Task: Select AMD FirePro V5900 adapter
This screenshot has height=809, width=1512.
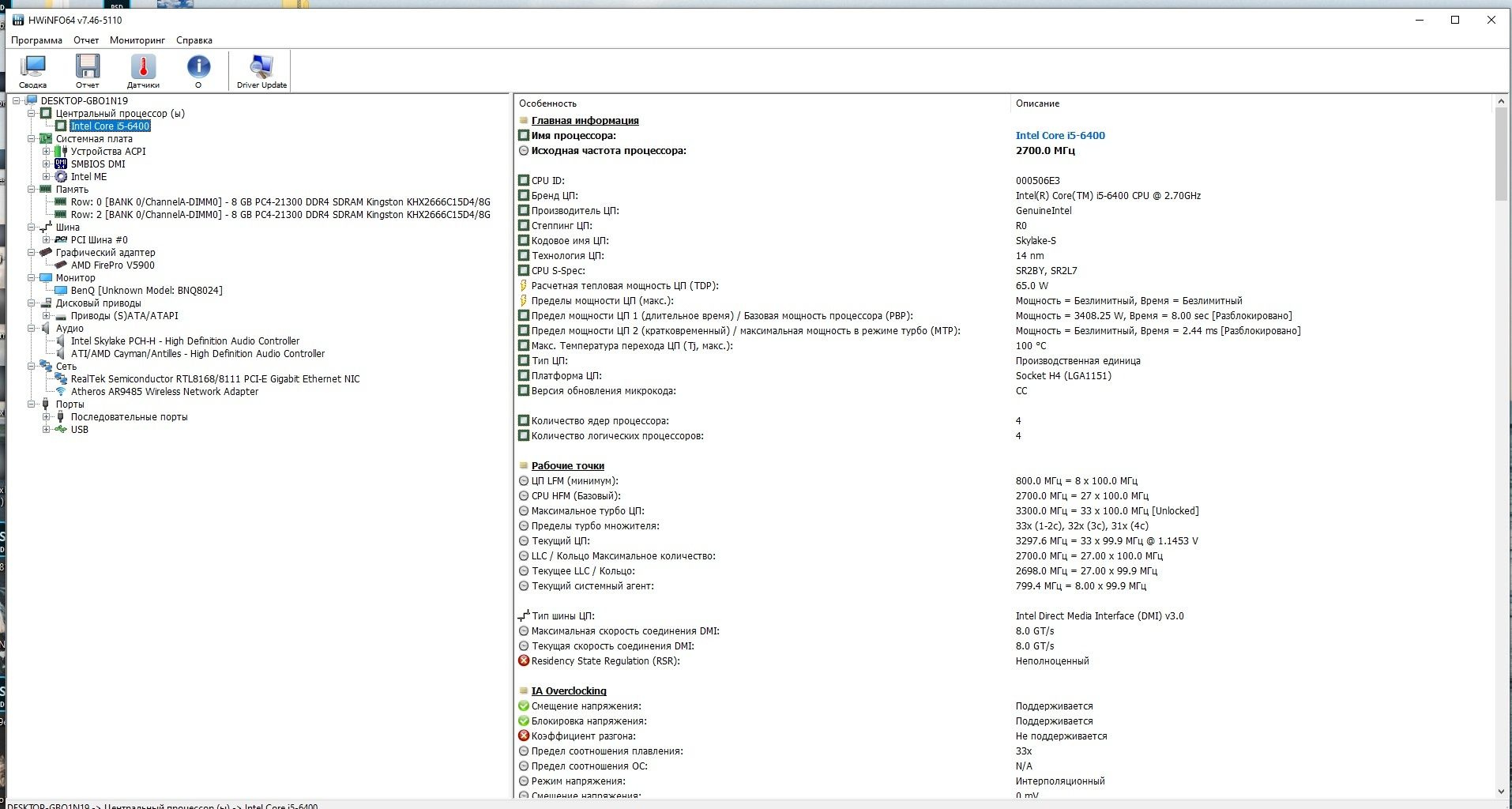Action: click(x=113, y=265)
